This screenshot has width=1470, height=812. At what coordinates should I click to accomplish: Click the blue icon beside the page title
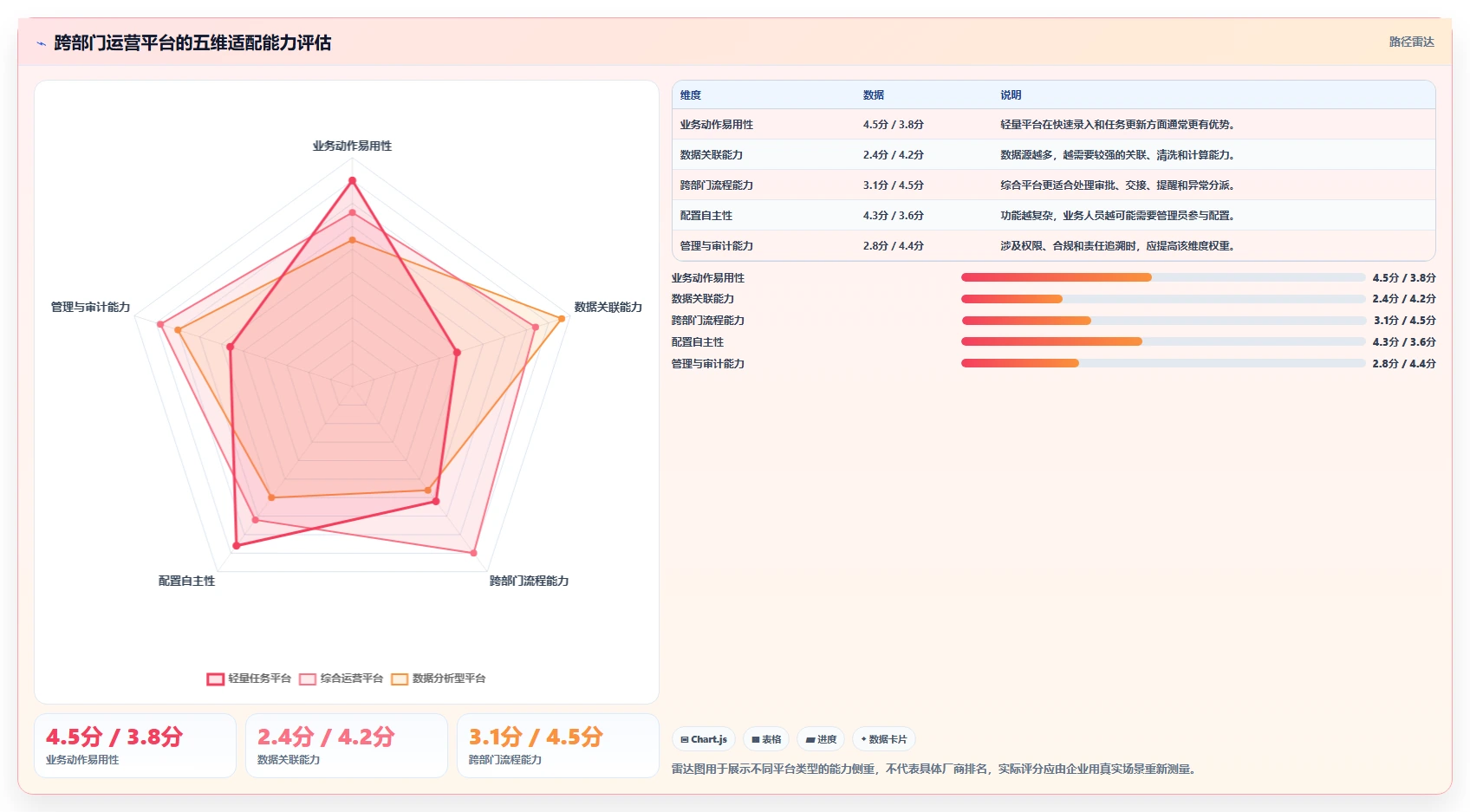coord(41,43)
